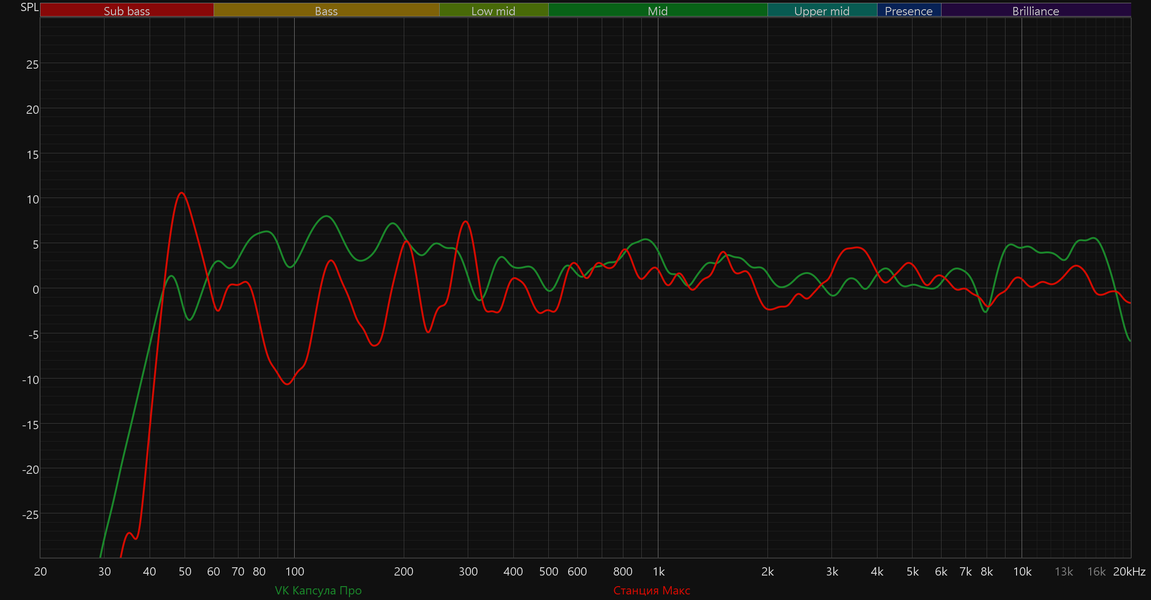Viewport: 1151px width, 600px height.
Task: Click the -25 dB SPL axis value
Action: coord(30,515)
